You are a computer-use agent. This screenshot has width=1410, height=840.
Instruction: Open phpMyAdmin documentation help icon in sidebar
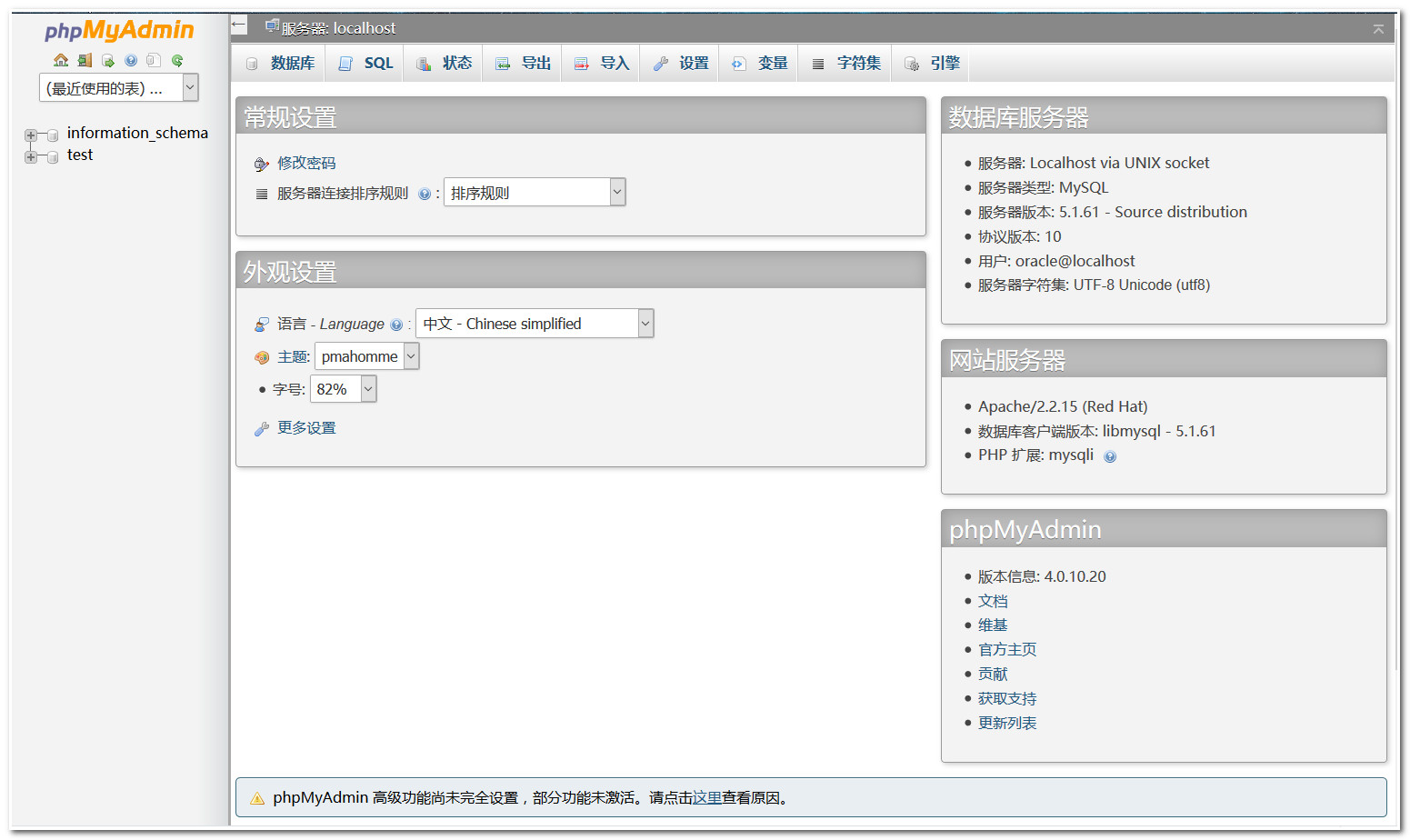[131, 60]
